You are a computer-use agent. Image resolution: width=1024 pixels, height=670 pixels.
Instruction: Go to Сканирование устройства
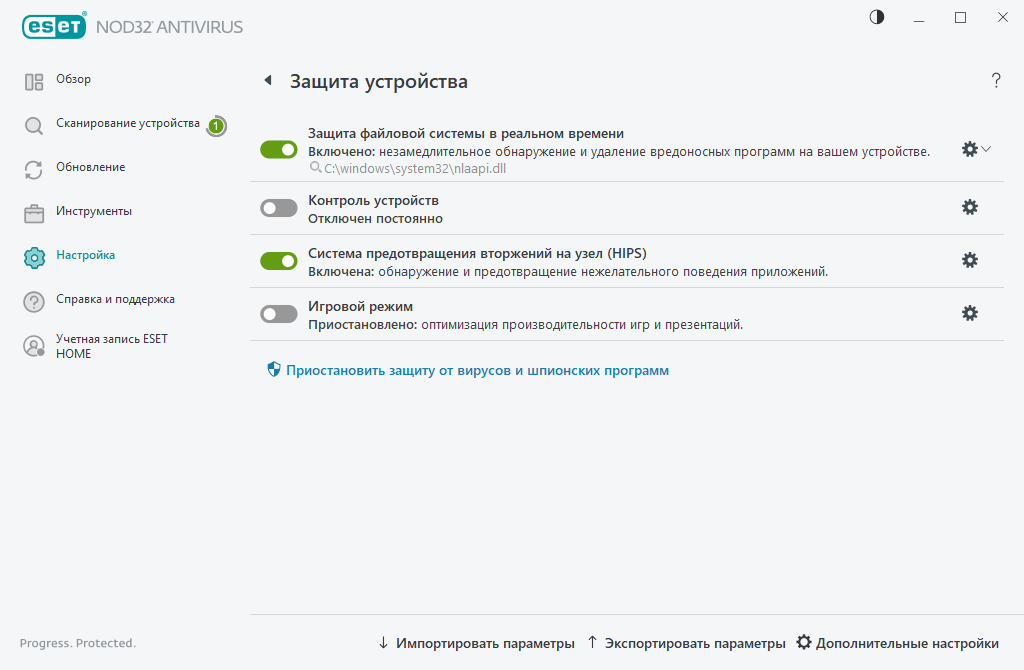pyautogui.click(x=128, y=123)
